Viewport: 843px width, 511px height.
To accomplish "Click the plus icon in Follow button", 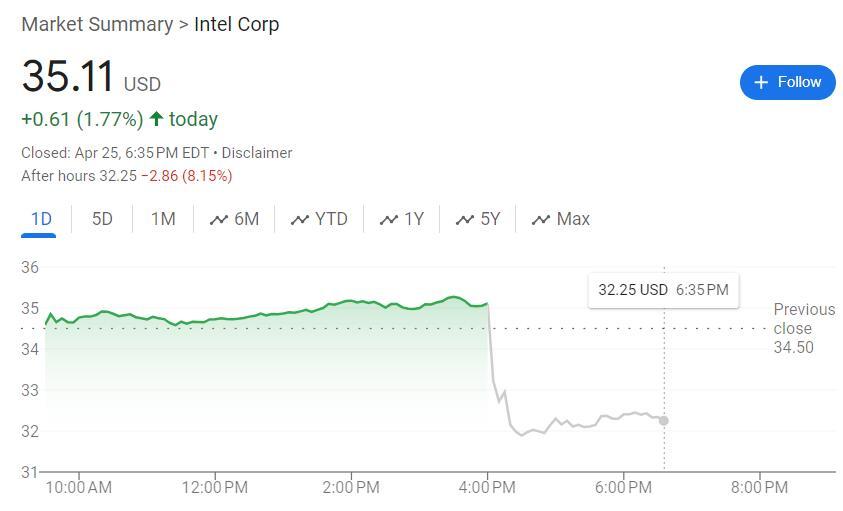I will (x=761, y=82).
